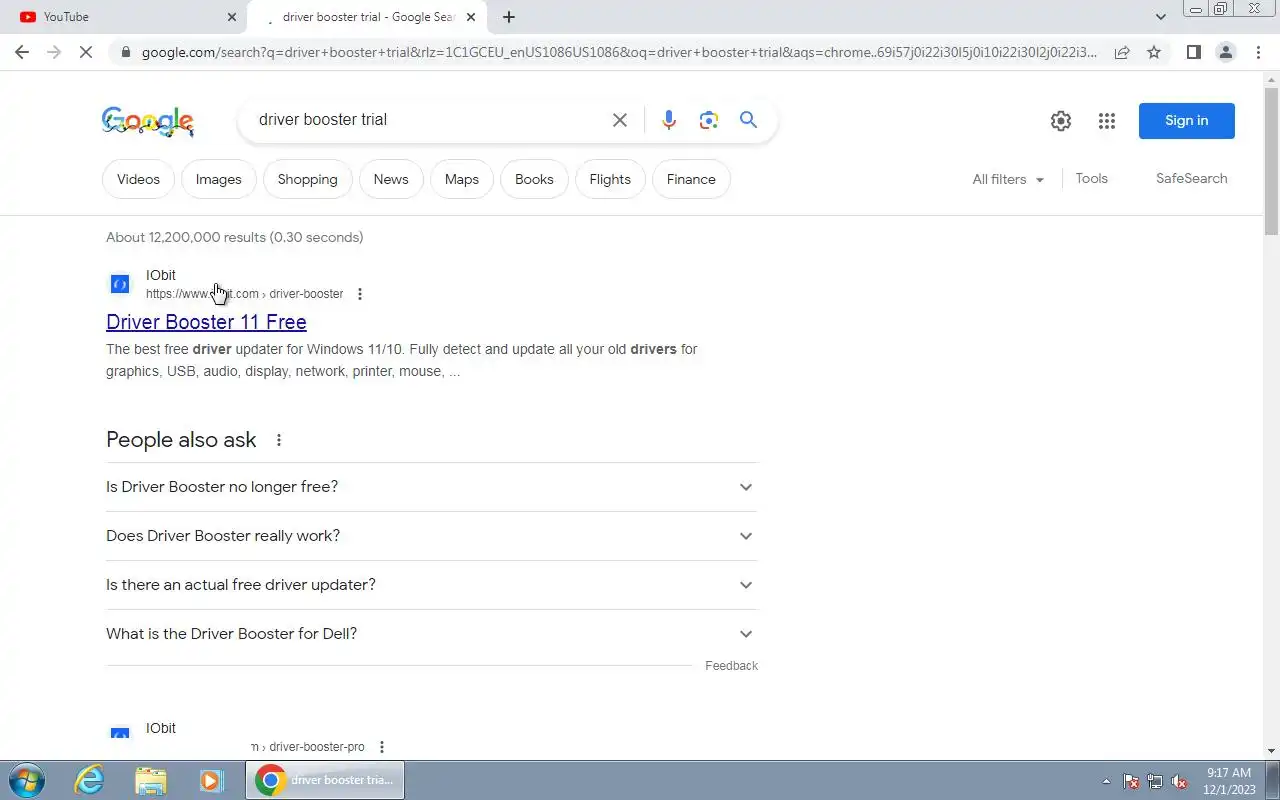The width and height of the screenshot is (1280, 800).
Task: Switch to Flights results
Action: 610,179
